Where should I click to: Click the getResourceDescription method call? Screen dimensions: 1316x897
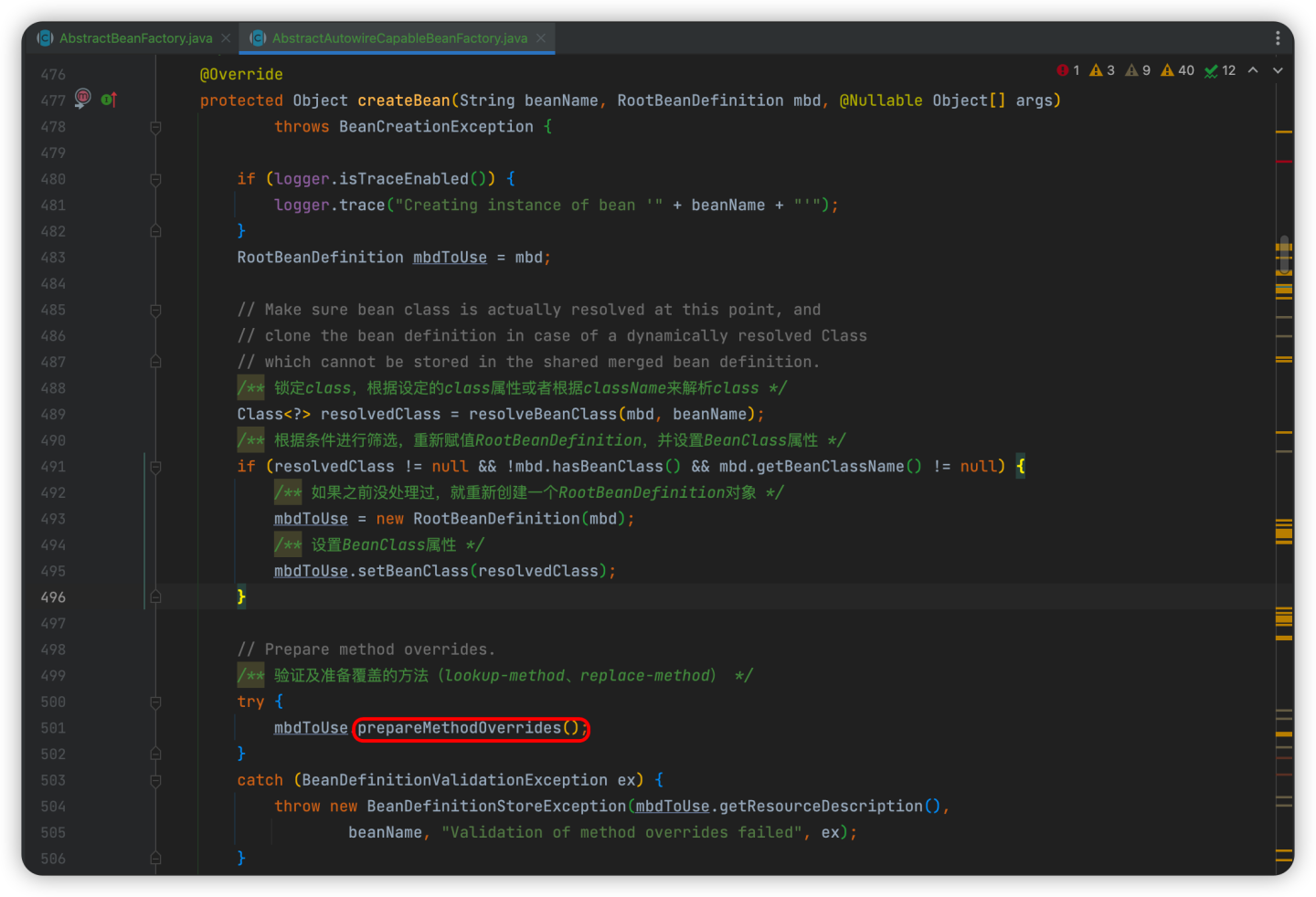pos(821,807)
